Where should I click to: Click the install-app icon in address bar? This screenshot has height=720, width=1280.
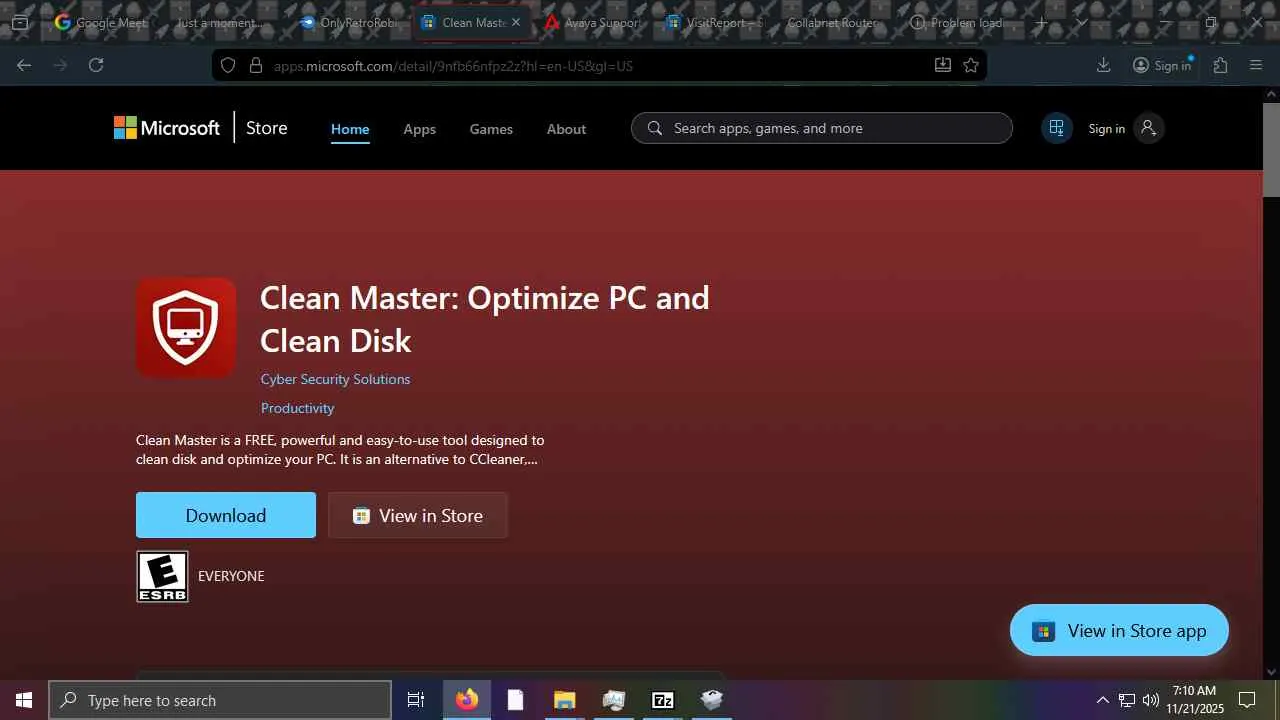tap(942, 65)
